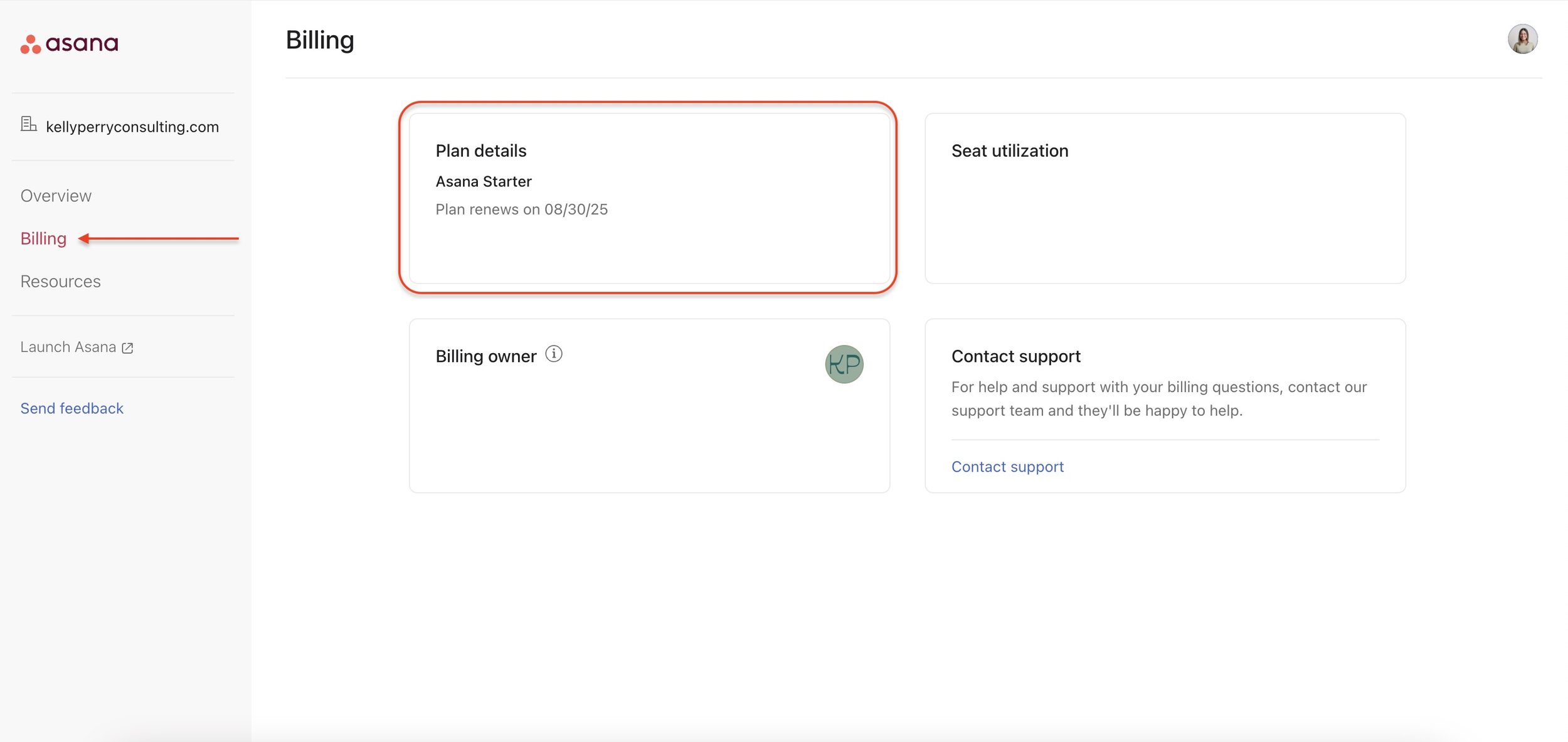Click the billing help description text
The height and width of the screenshot is (742, 1568).
1159,399
